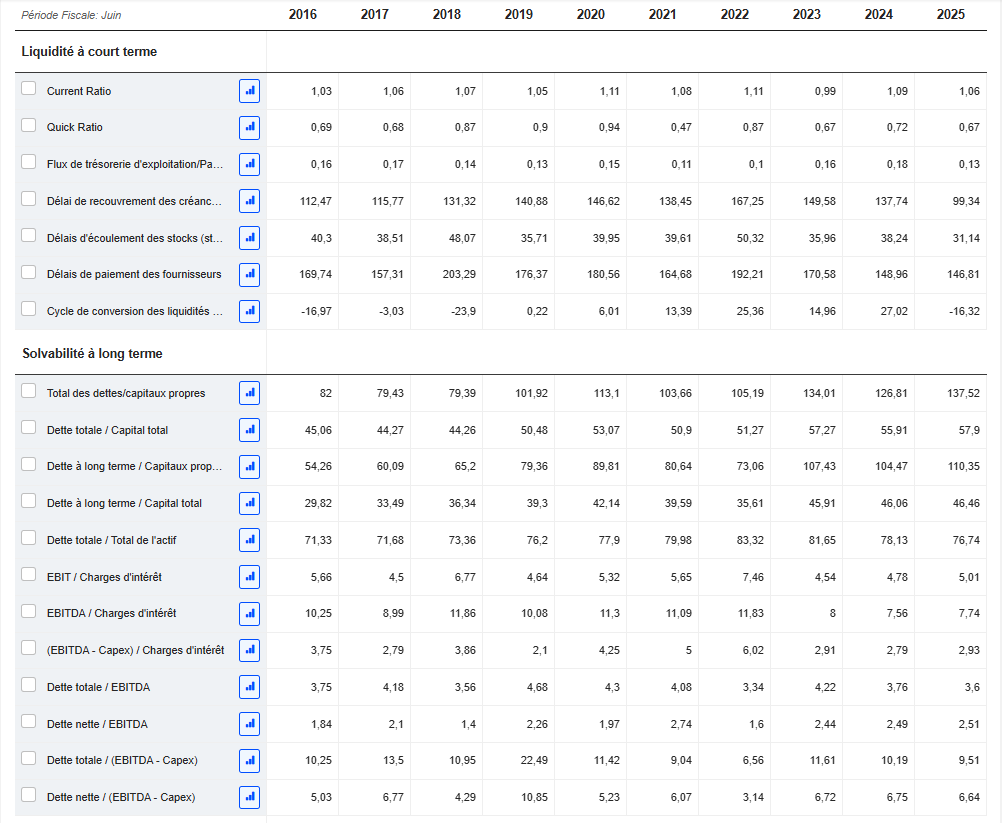Select Total des dettes/capitaux propres checkbox

pos(29,390)
